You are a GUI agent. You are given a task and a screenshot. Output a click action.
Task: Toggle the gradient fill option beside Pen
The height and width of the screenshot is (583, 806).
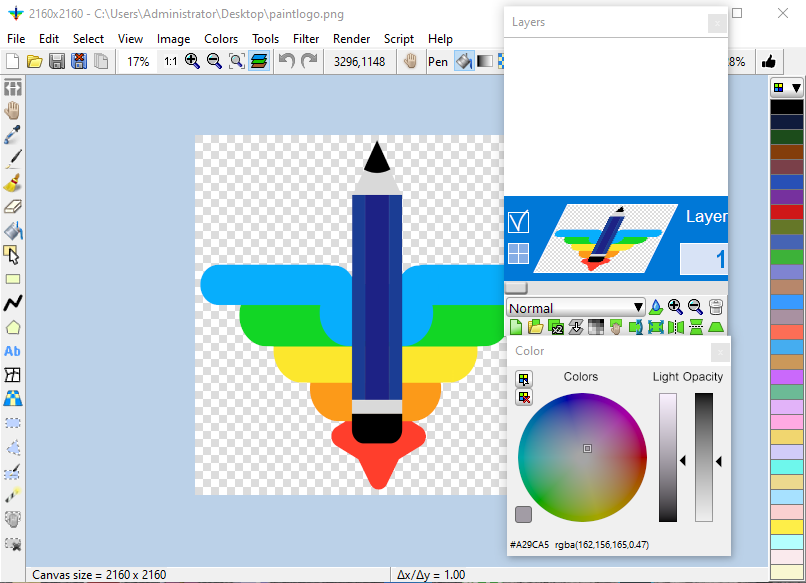(x=485, y=62)
